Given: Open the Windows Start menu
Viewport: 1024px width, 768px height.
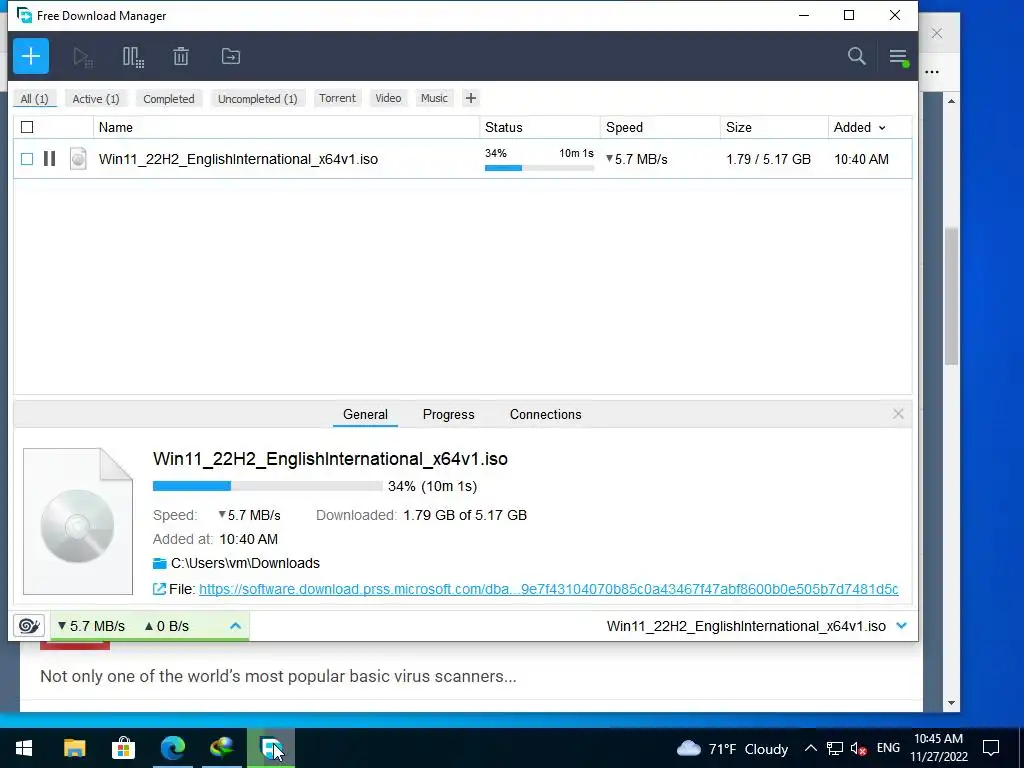Looking at the screenshot, I should coord(24,748).
